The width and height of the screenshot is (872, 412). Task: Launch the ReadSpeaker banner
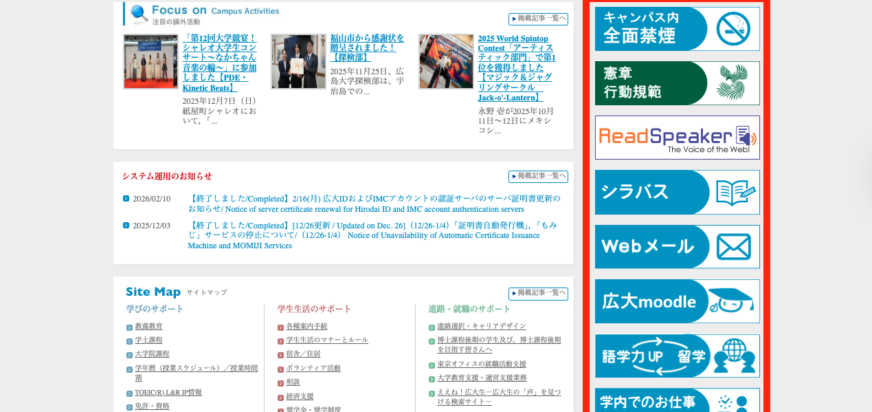pyautogui.click(x=677, y=138)
